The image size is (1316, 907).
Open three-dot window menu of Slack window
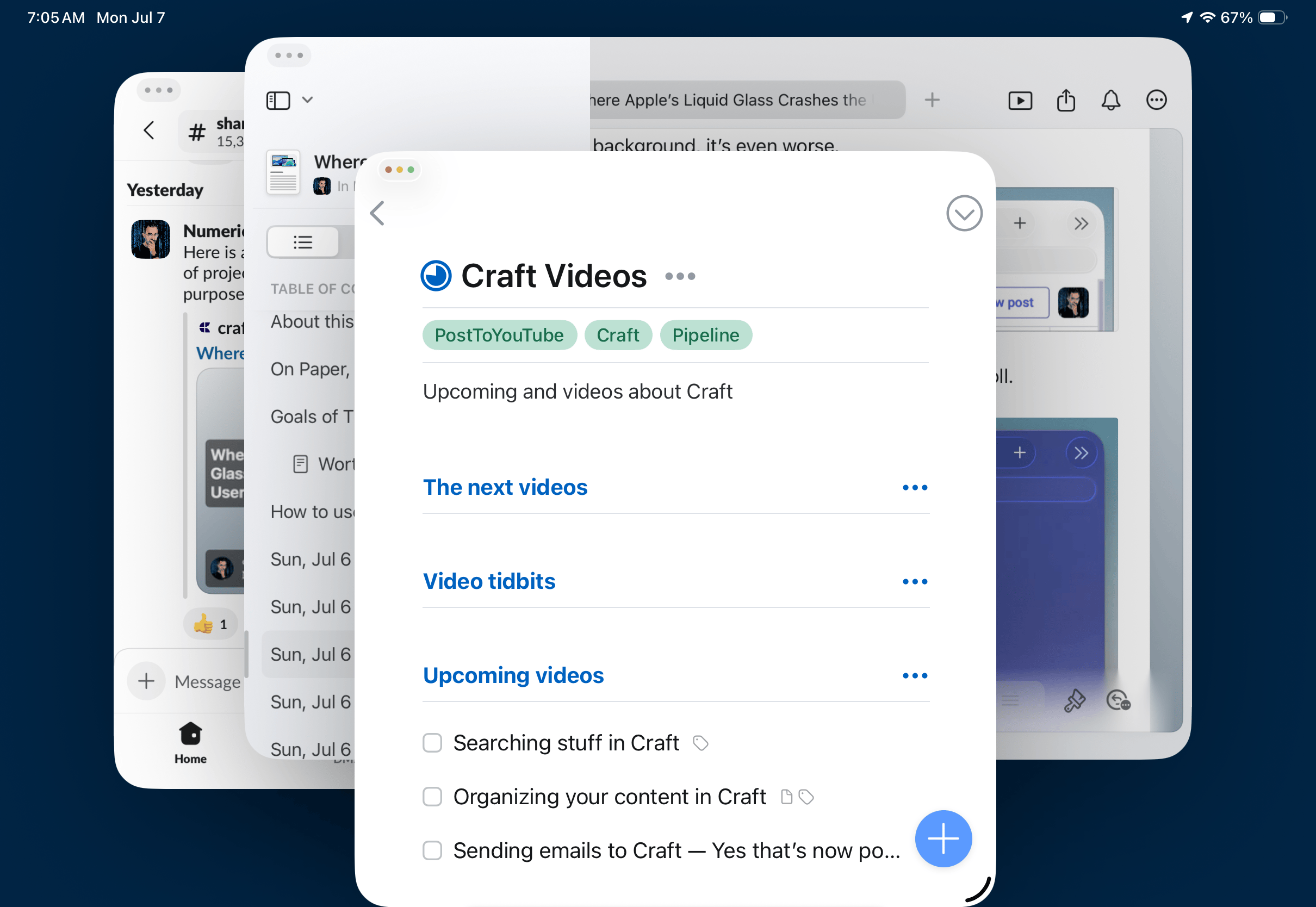coord(159,90)
